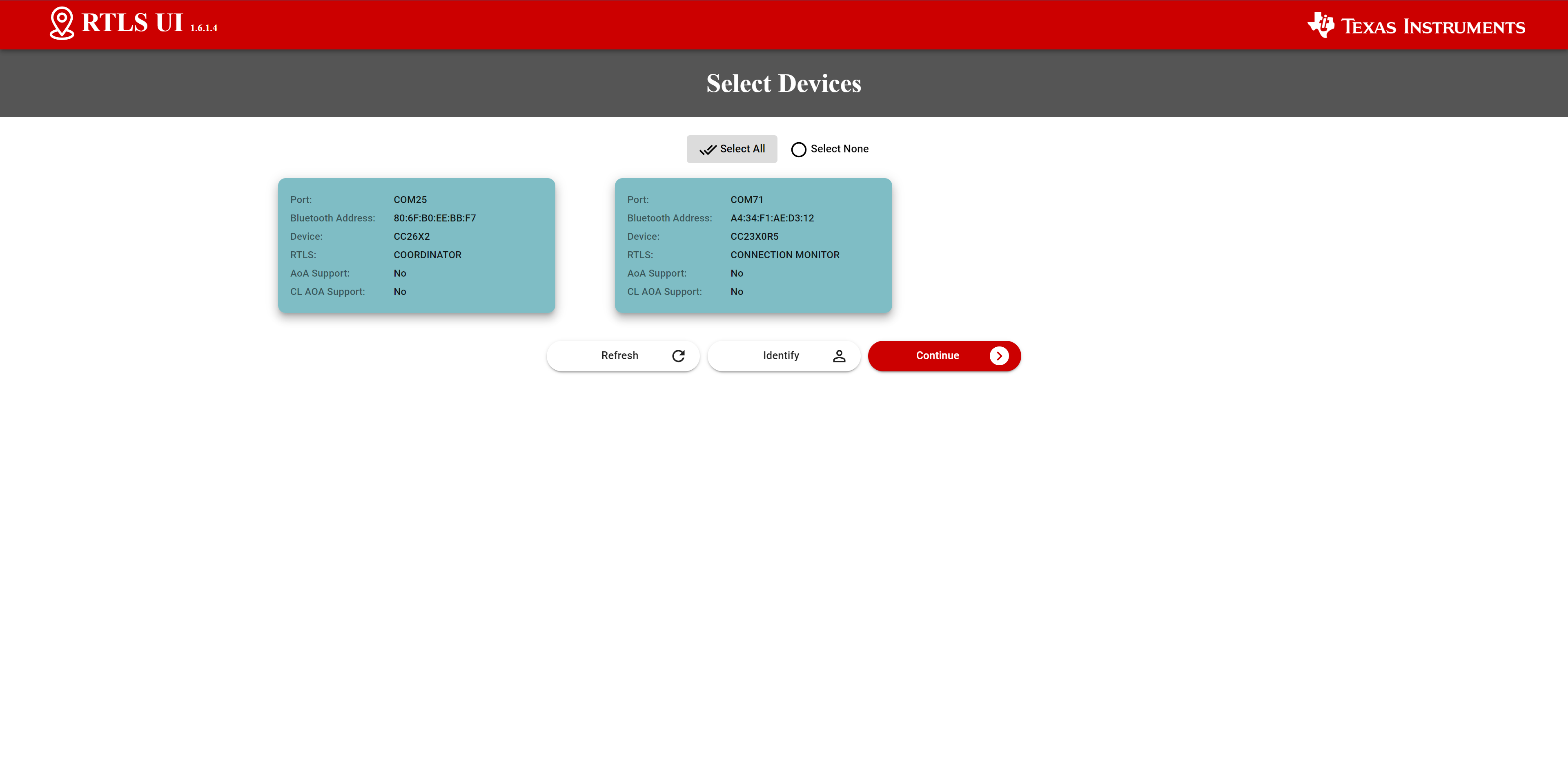Image resolution: width=1568 pixels, height=784 pixels.
Task: Click the Texas Instruments wordmark
Action: pos(1433,27)
